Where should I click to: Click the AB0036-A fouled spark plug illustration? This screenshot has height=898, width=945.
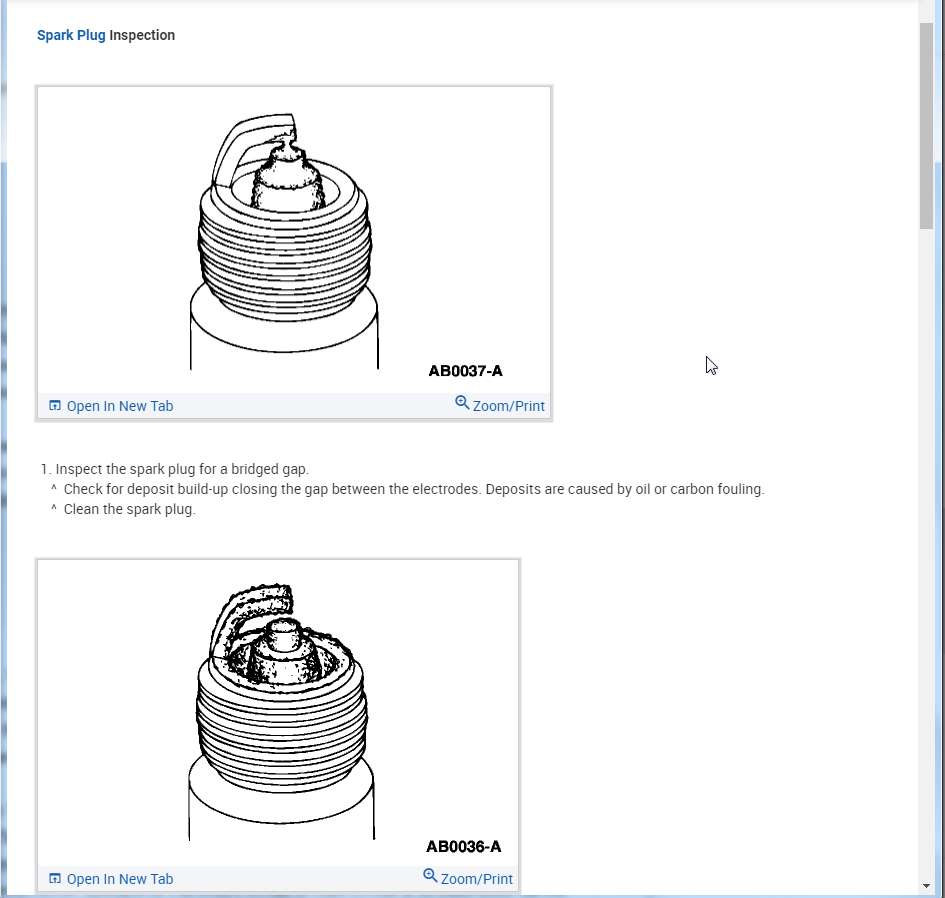pos(281,711)
